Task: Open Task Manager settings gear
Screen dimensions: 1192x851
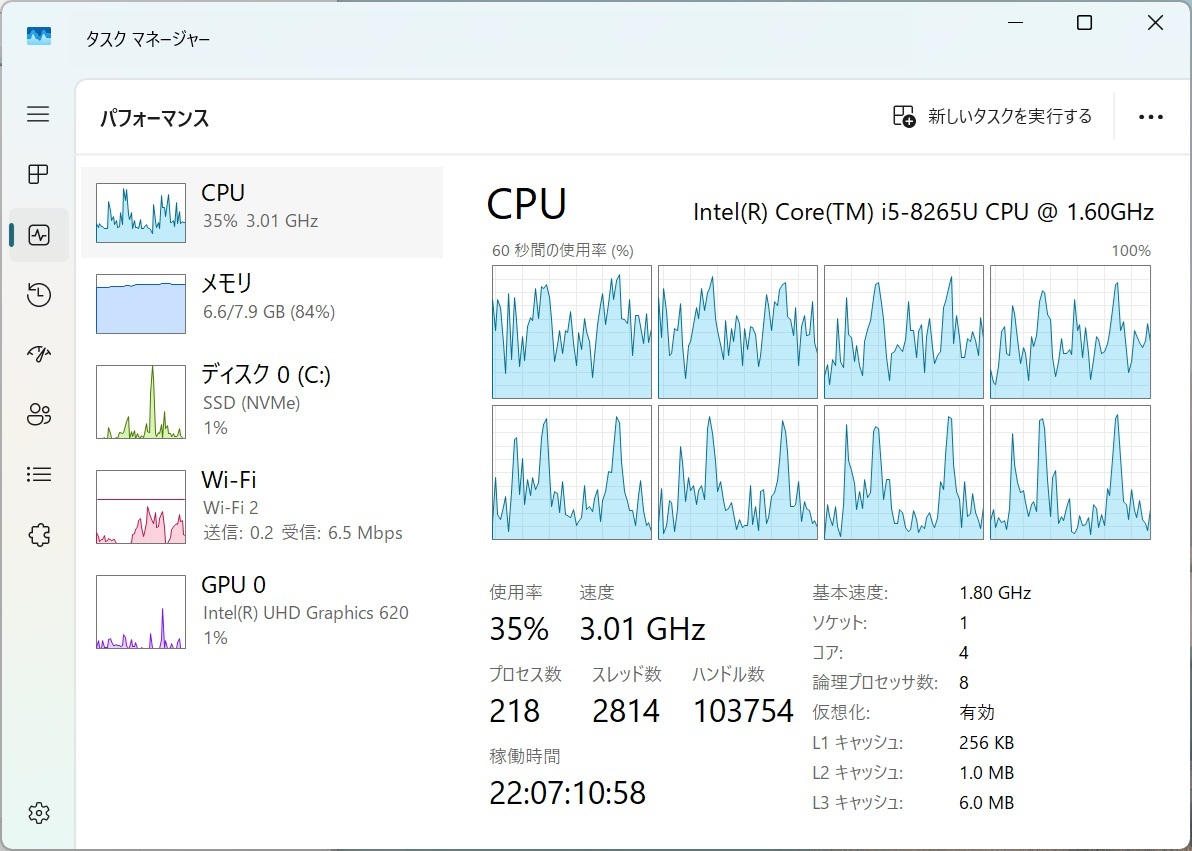Action: point(39,813)
